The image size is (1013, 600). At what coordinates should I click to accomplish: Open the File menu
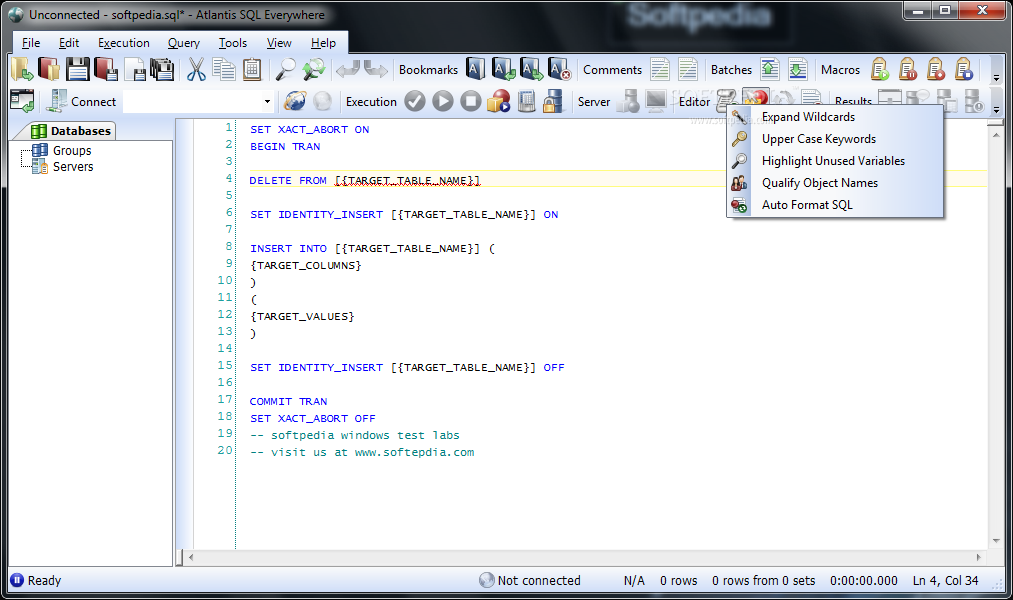pyautogui.click(x=30, y=43)
